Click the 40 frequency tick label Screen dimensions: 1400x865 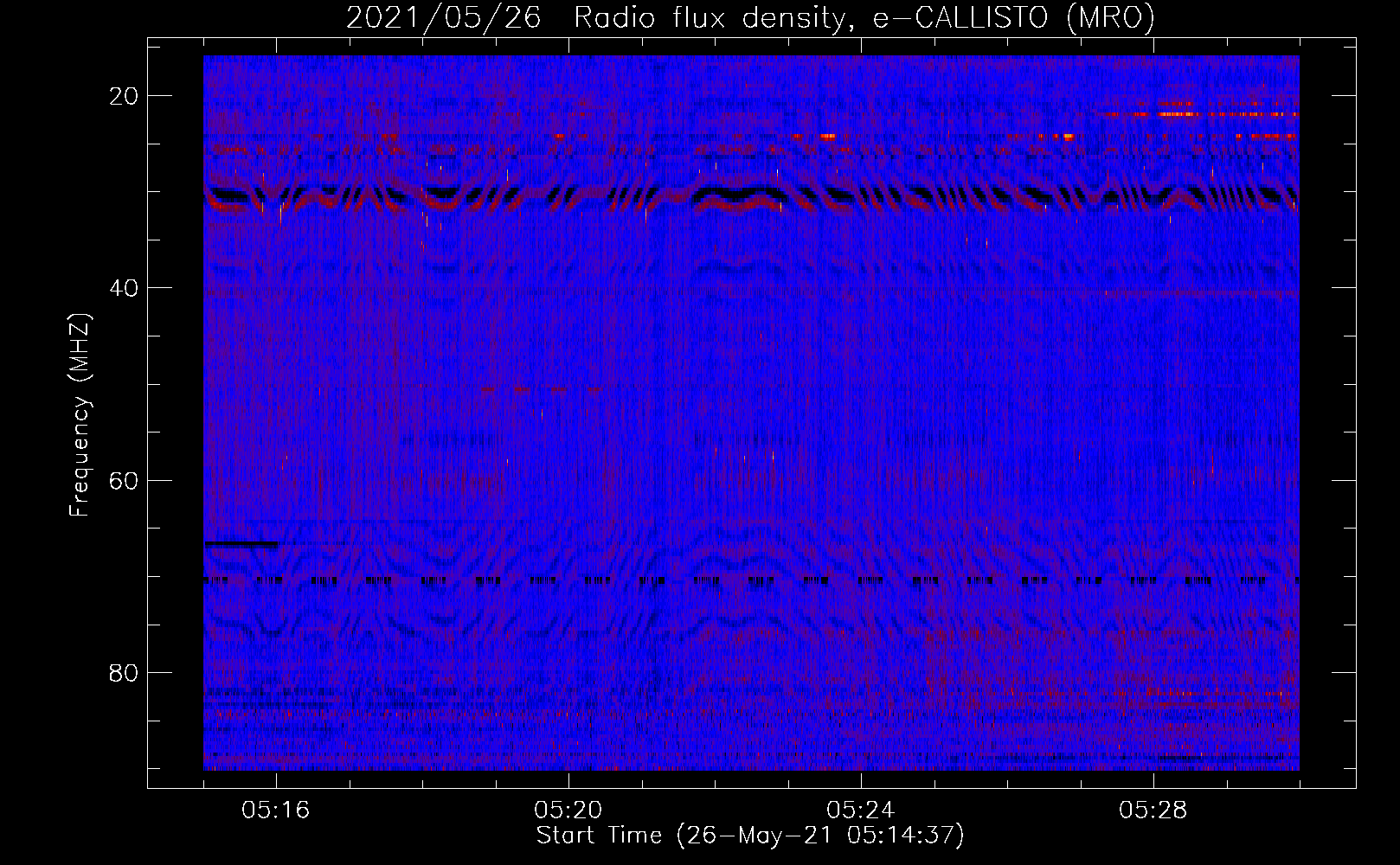(125, 288)
